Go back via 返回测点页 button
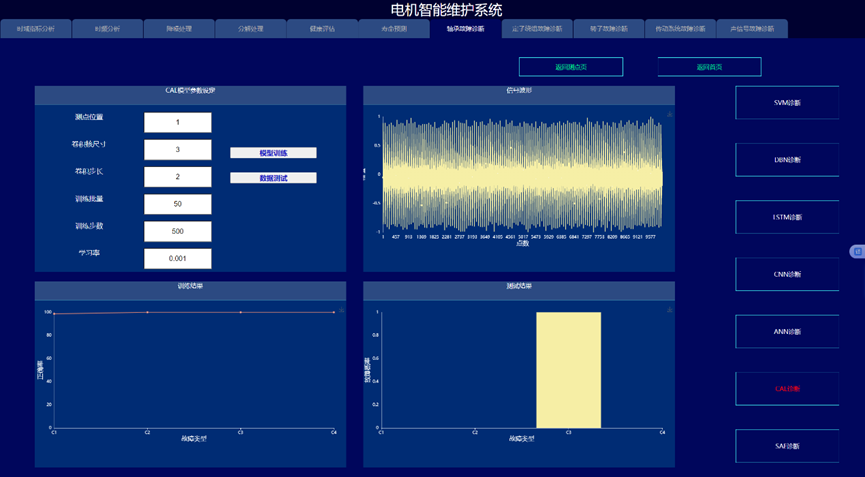This screenshot has height=477, width=865. [x=571, y=67]
